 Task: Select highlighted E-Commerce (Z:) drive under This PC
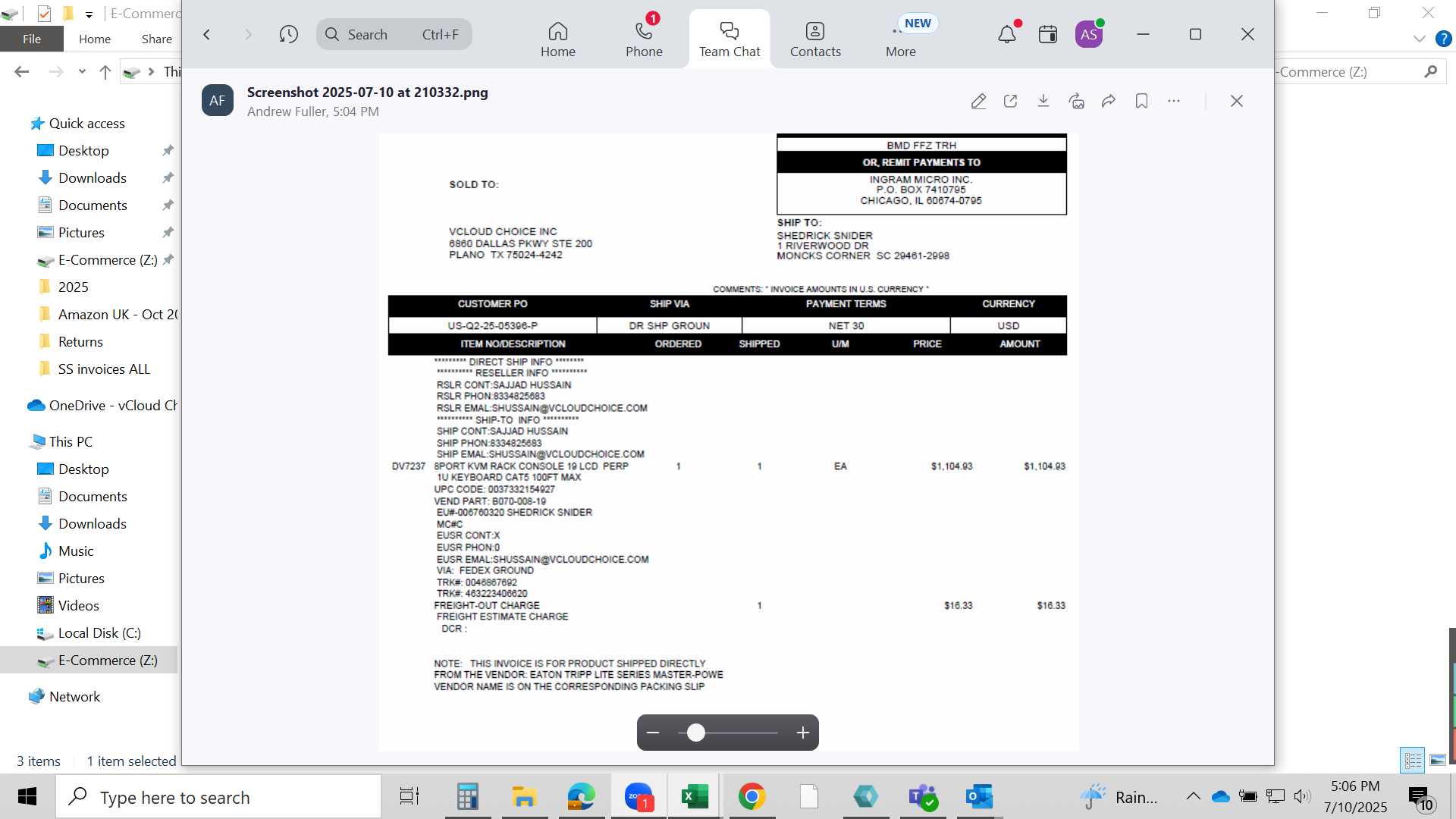tap(108, 661)
